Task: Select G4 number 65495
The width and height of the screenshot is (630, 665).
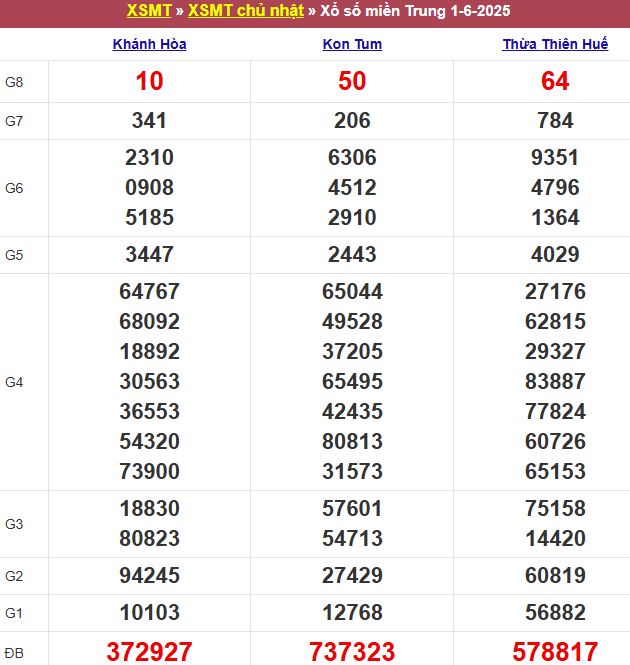Action: coord(352,381)
